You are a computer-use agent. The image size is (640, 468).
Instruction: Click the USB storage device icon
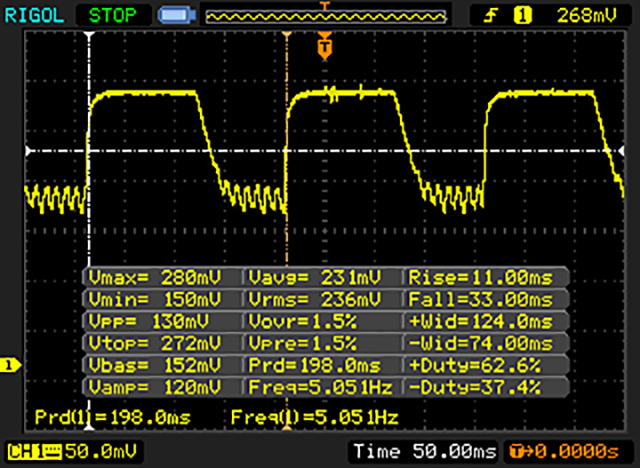[x=177, y=16]
